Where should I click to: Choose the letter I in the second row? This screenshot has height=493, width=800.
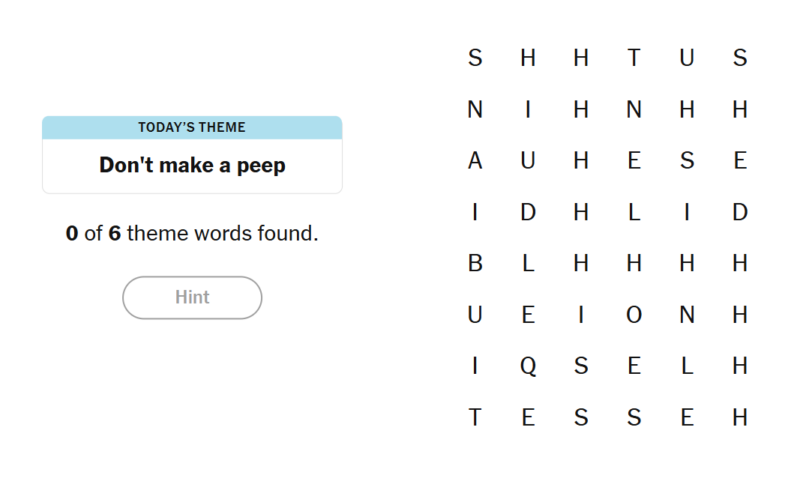click(528, 110)
